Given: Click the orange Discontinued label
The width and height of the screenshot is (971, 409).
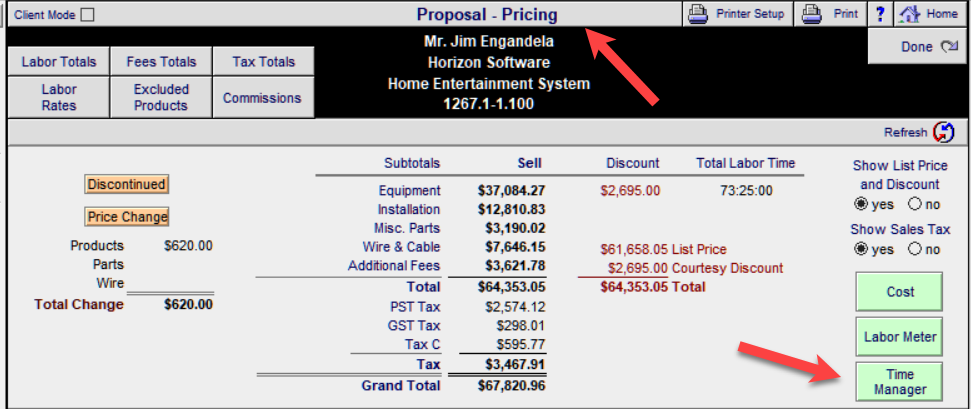Looking at the screenshot, I should point(126,184).
